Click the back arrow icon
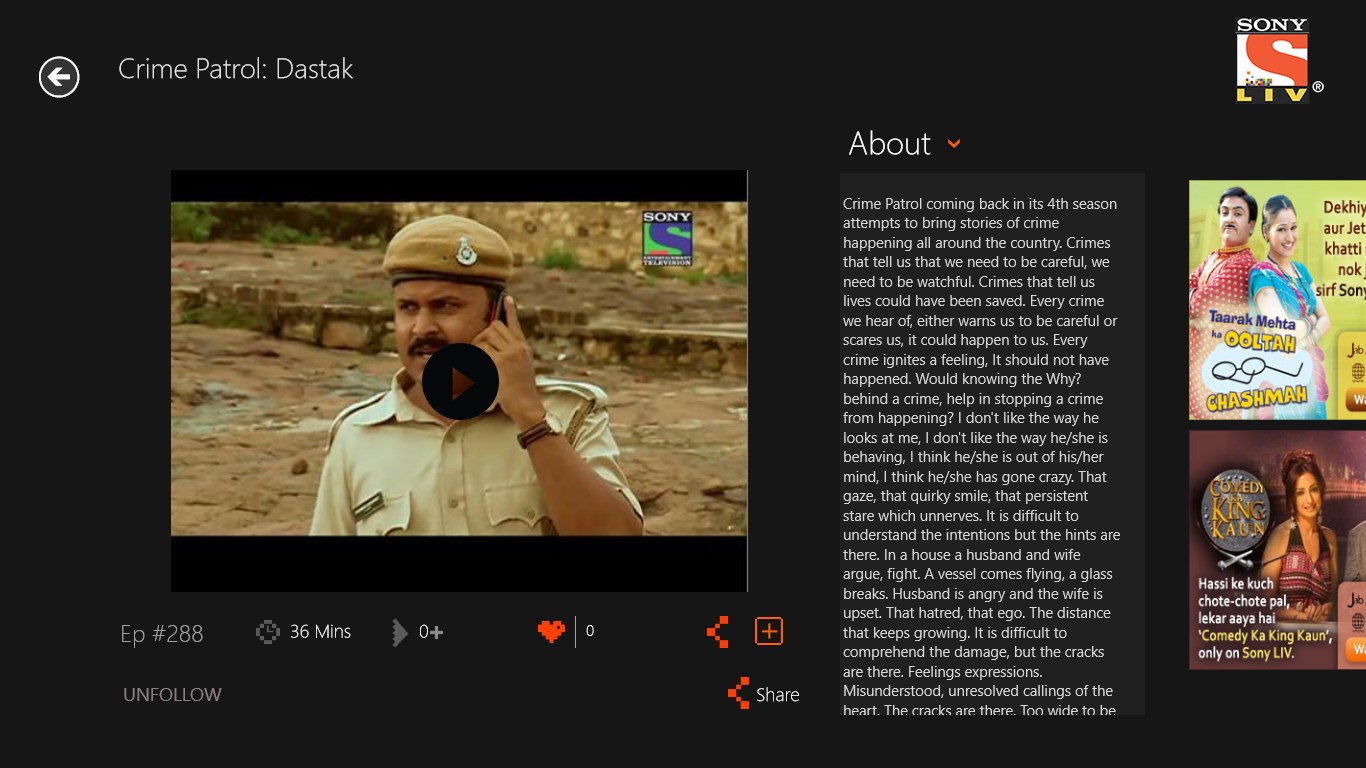Image resolution: width=1366 pixels, height=768 pixels. pos(58,76)
